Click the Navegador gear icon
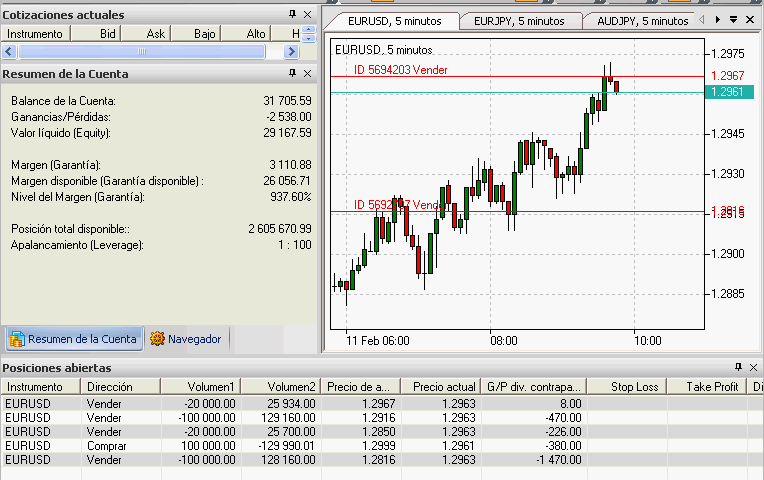 click(157, 339)
